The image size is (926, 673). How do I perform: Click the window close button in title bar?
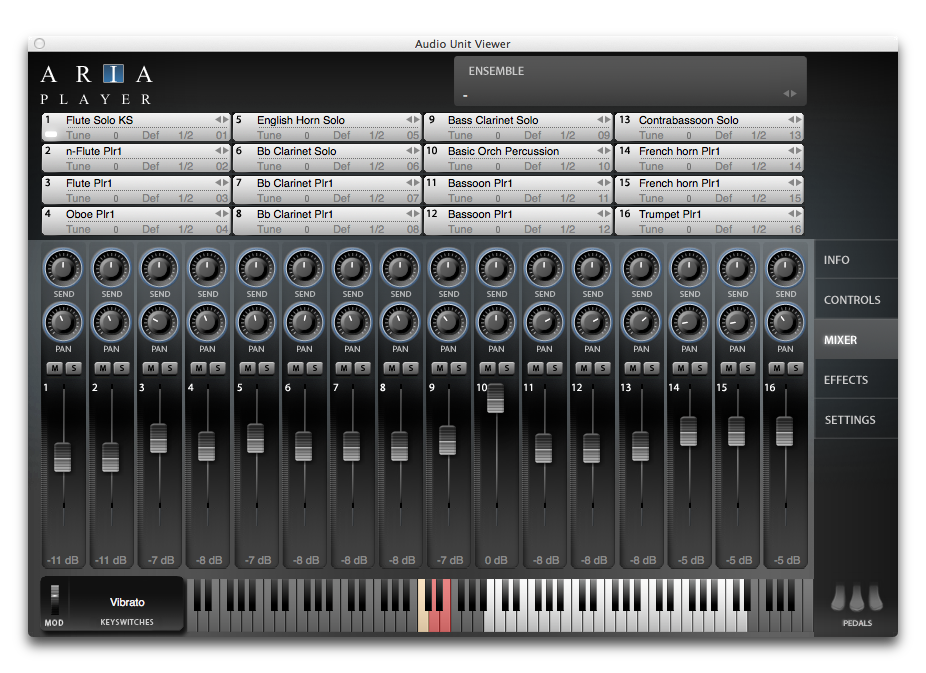(40, 43)
